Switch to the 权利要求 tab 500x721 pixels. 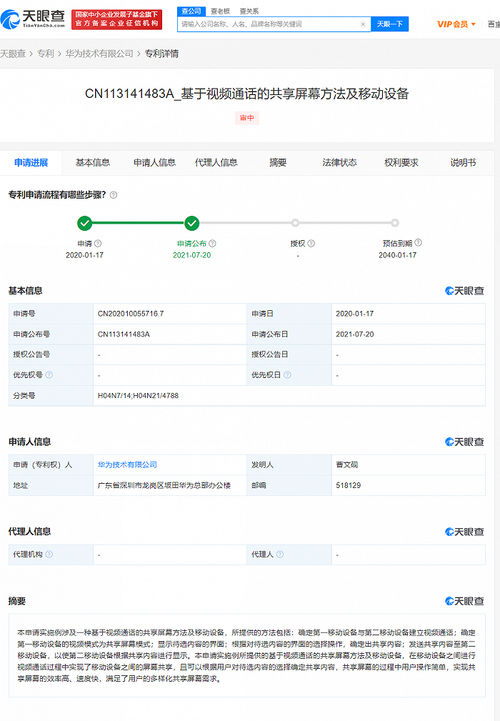[401, 162]
